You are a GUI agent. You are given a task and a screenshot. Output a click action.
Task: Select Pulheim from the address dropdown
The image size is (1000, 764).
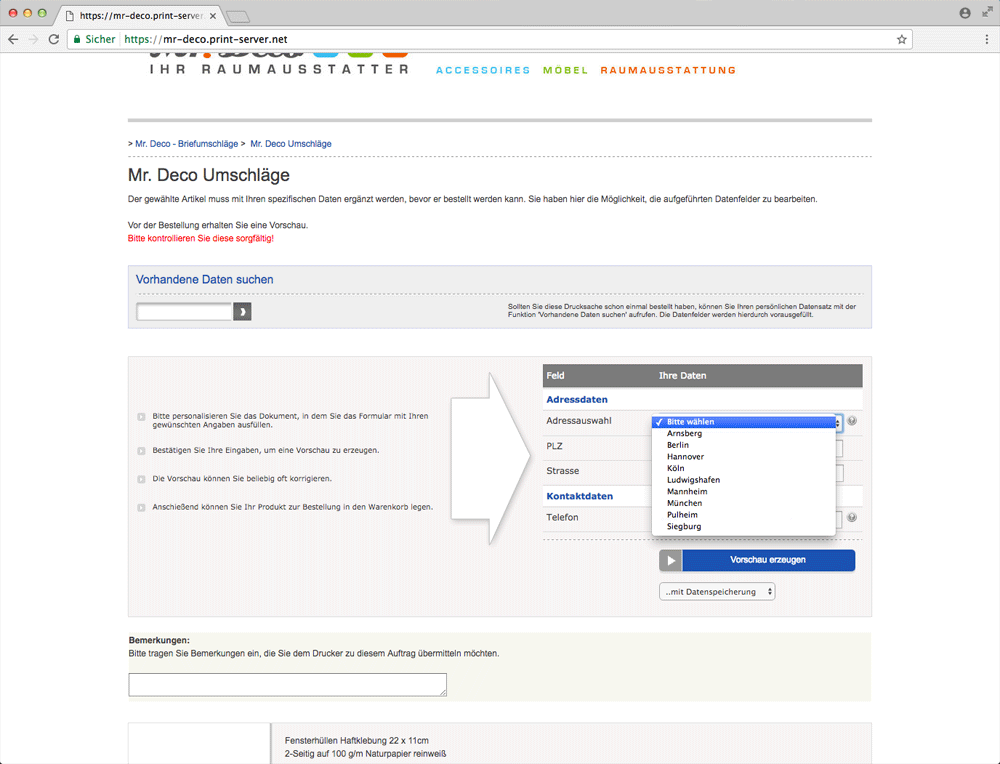coord(744,515)
